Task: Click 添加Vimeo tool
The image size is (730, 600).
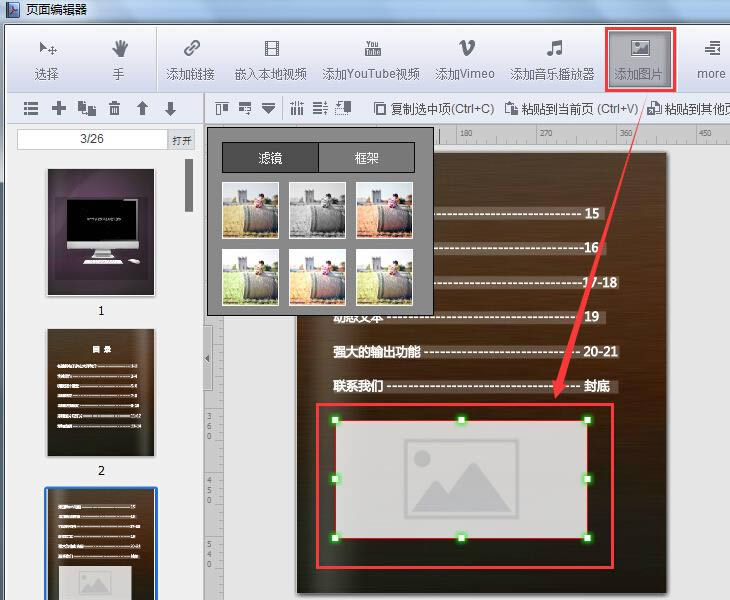Action: pyautogui.click(x=465, y=60)
